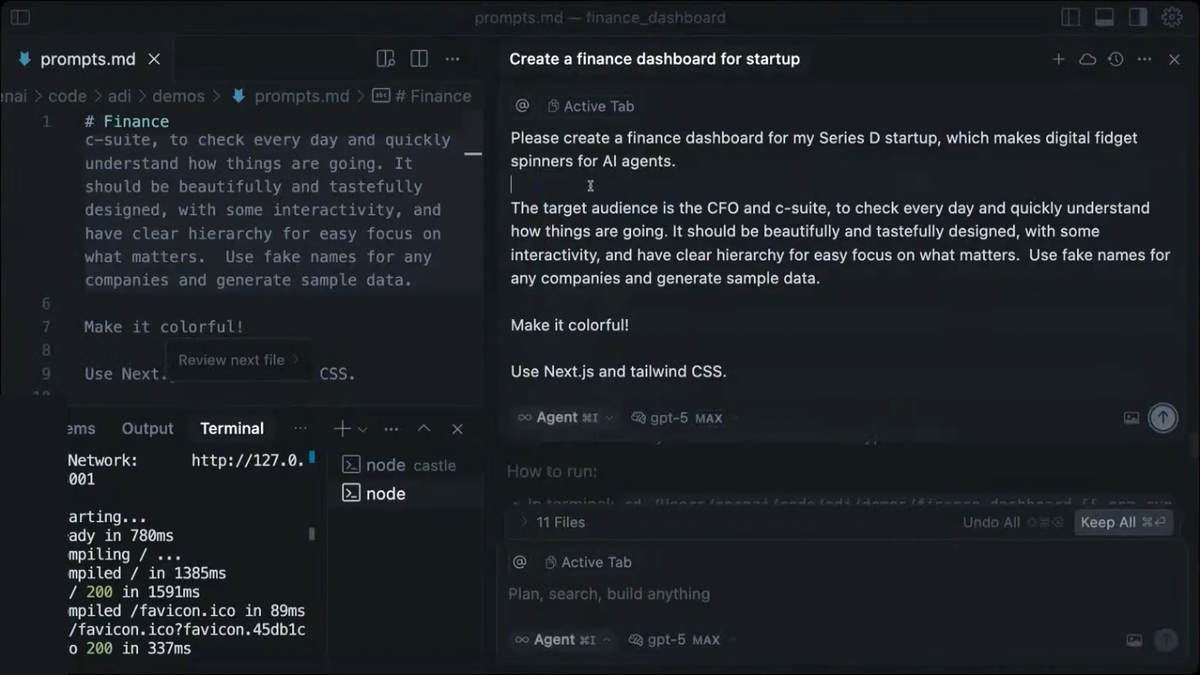The width and height of the screenshot is (1200, 675).
Task: Click the send arrow in bottom chat input
Action: tap(1165, 640)
